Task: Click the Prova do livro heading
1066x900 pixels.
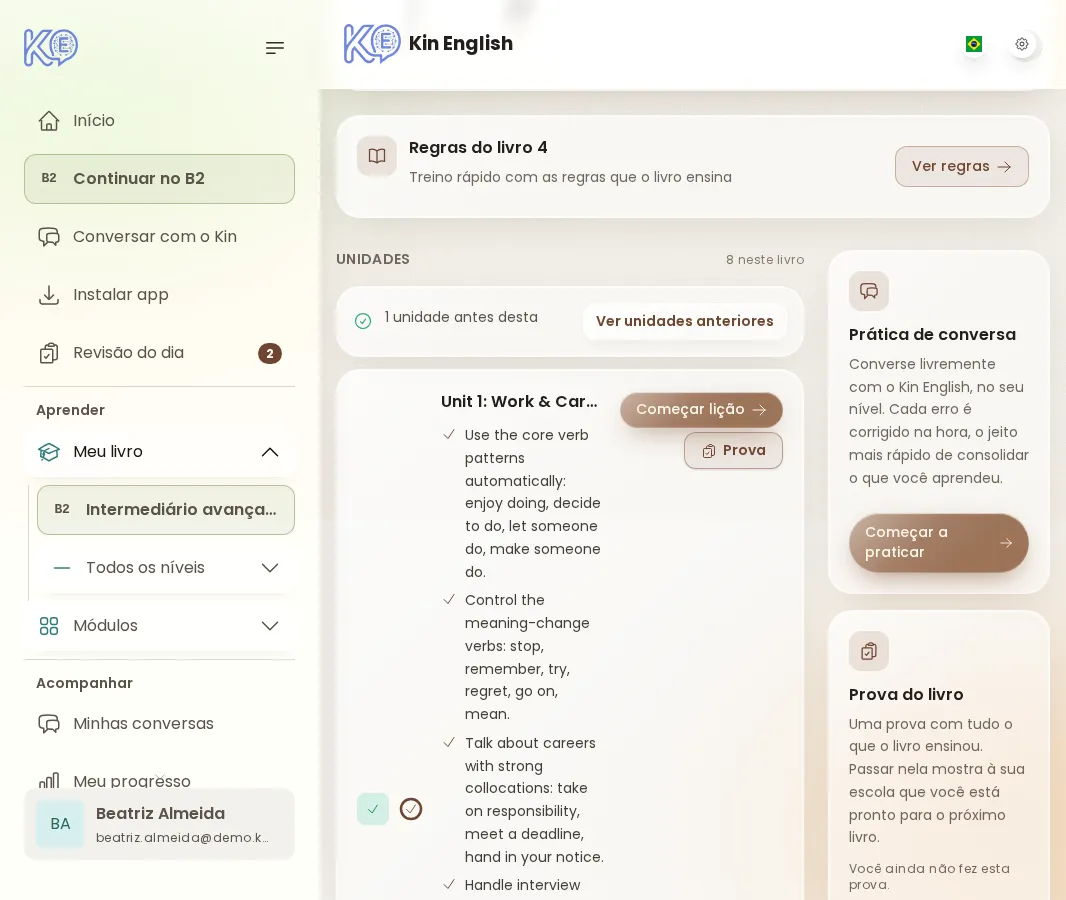Action: tap(906, 694)
